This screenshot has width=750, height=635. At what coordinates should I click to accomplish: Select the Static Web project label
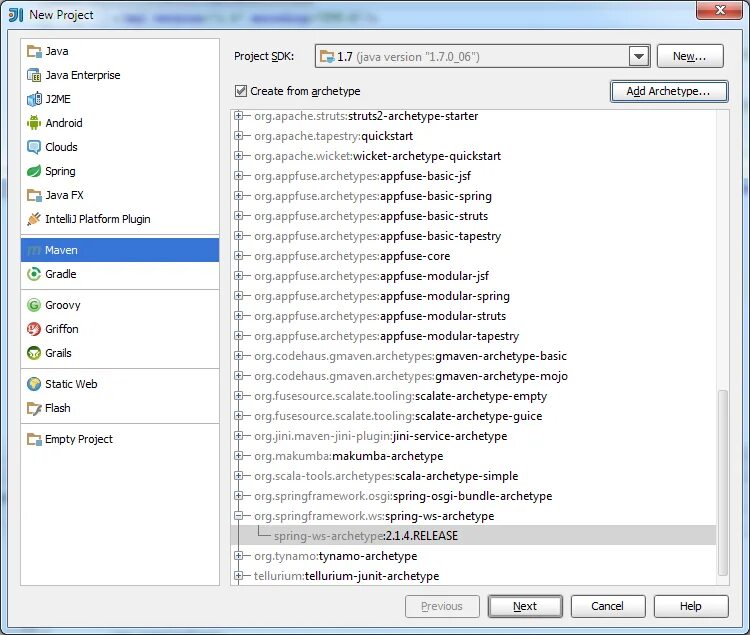[x=71, y=384]
